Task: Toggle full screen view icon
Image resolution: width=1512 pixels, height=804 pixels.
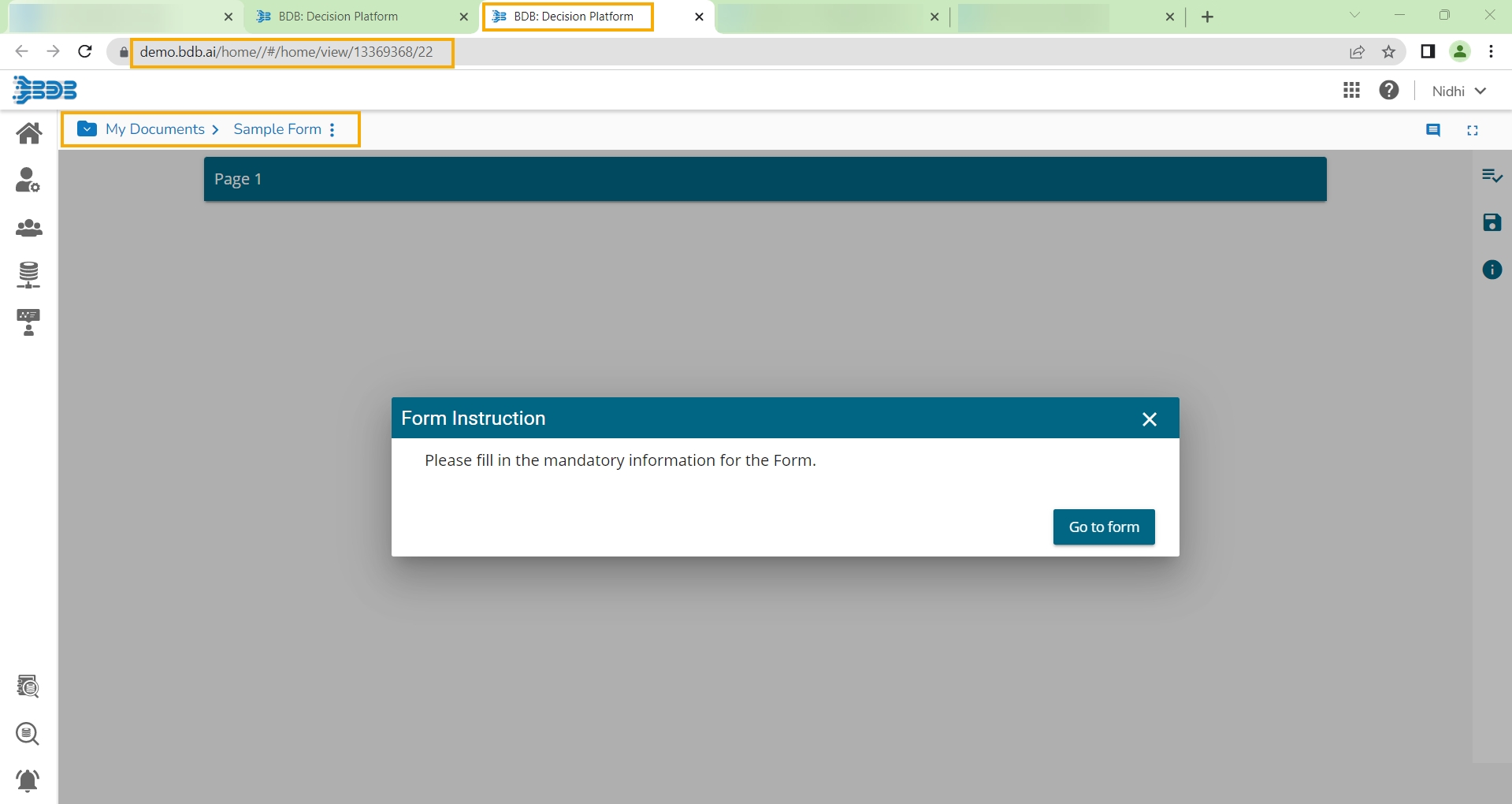Action: pyautogui.click(x=1473, y=130)
